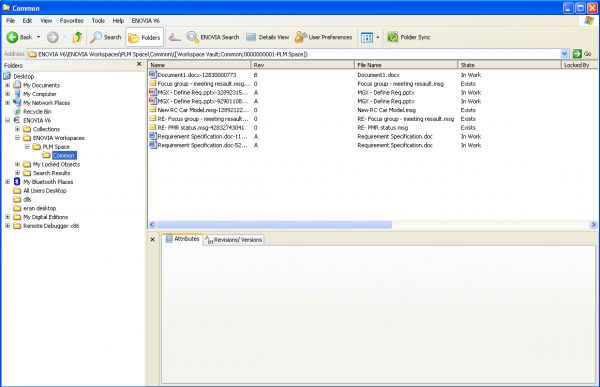
Task: Click the green Back arrow icon
Action: (12, 37)
